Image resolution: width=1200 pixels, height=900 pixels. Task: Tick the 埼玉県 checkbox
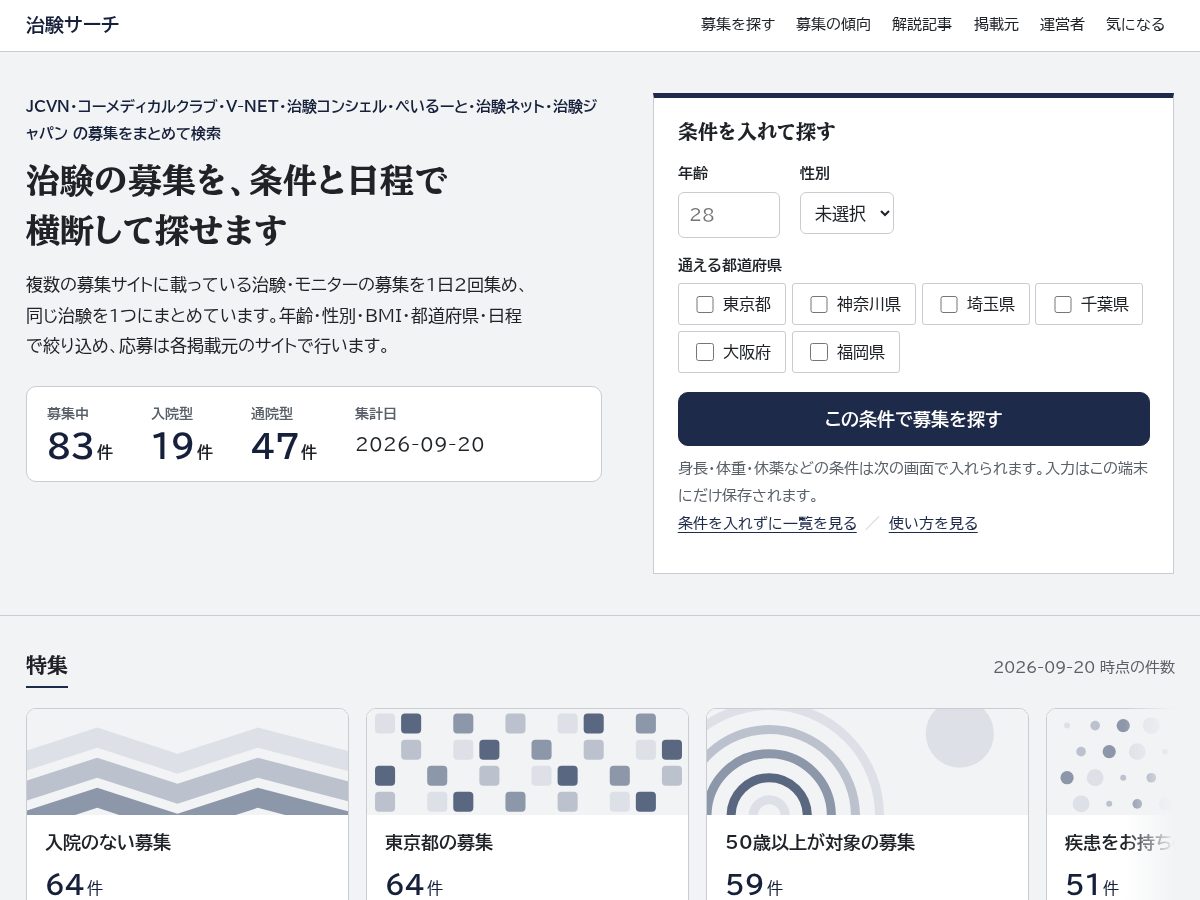pos(949,304)
